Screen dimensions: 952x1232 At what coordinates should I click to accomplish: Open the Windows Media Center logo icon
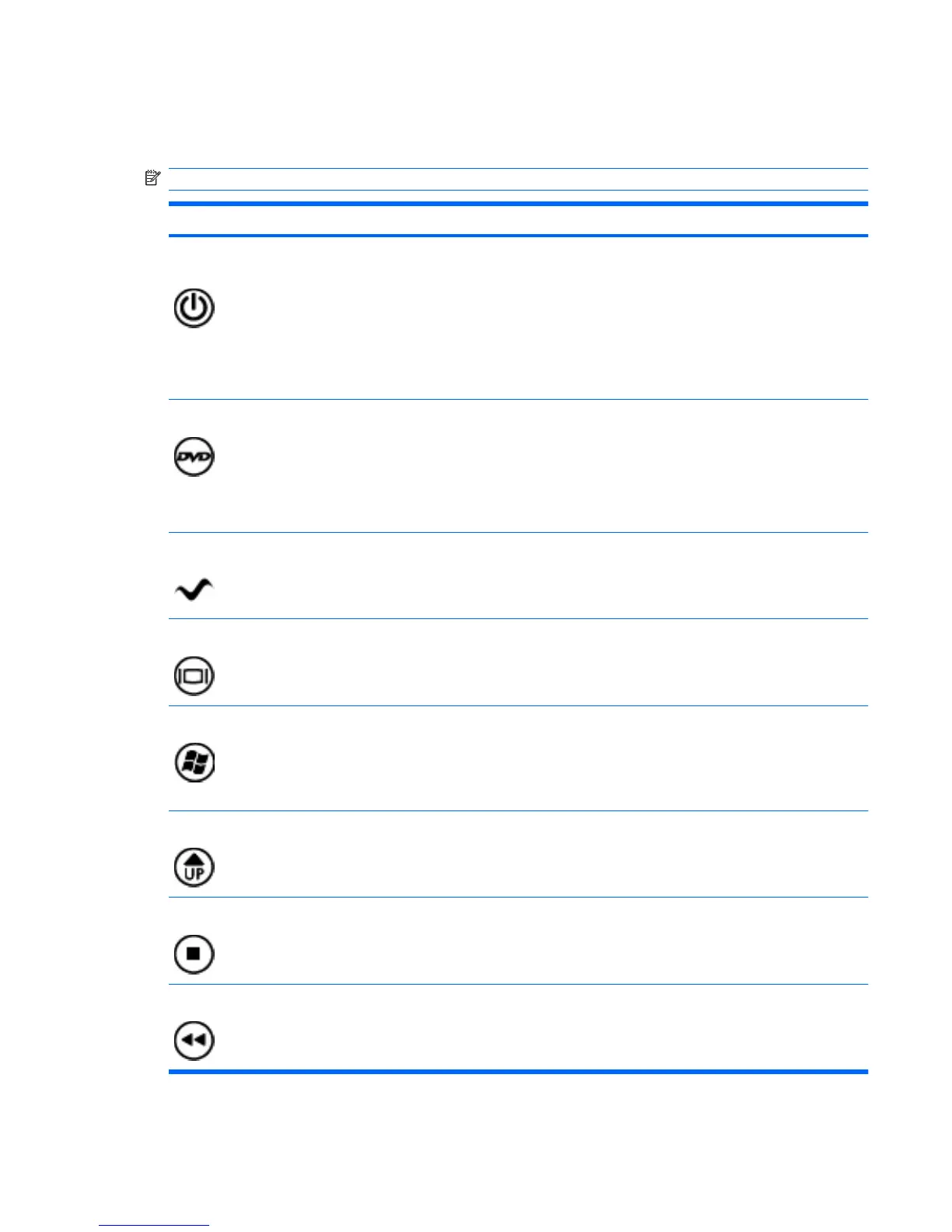[x=194, y=762]
